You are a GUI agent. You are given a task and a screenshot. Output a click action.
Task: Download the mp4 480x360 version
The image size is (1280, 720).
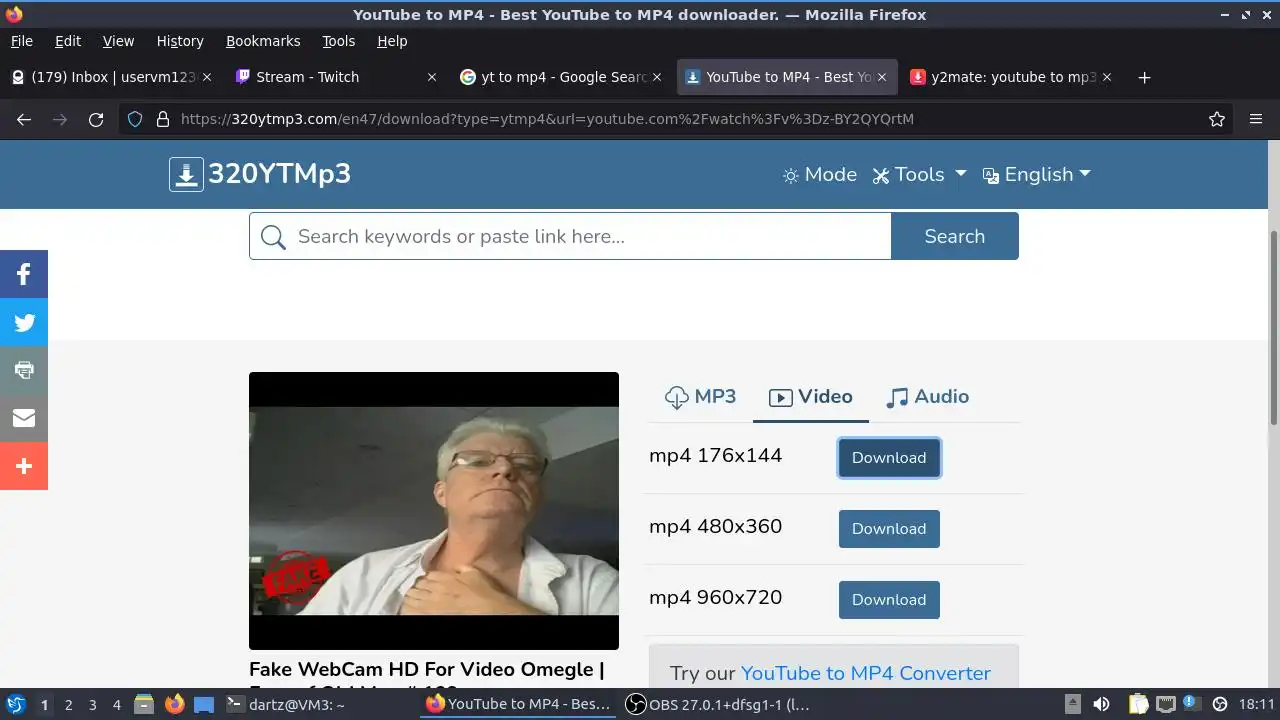[889, 529]
